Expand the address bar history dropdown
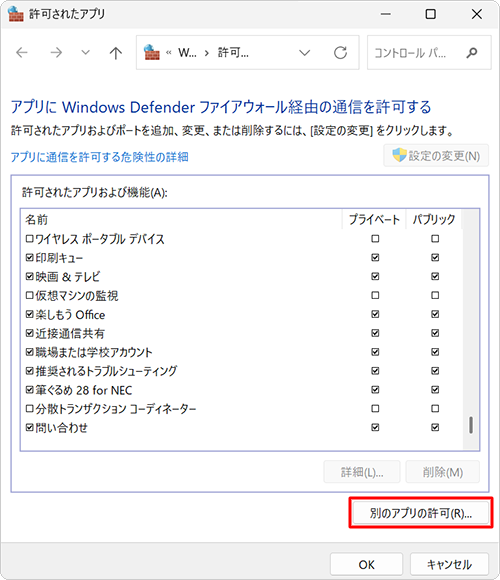 [304, 53]
